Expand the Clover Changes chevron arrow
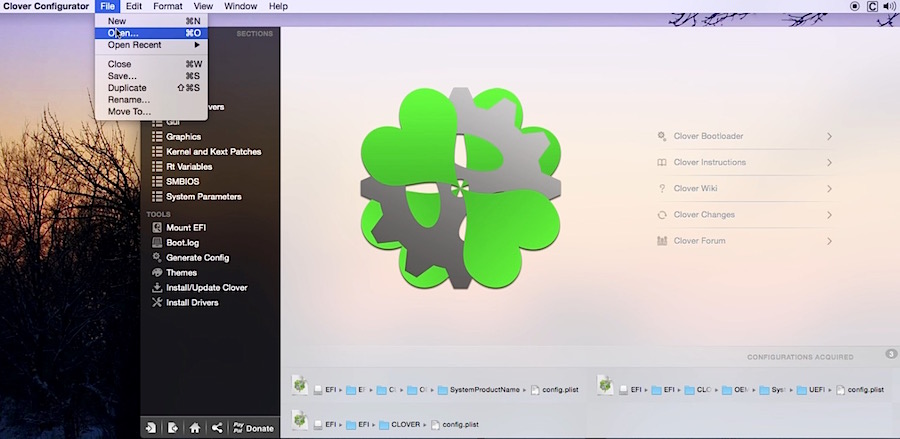The image size is (900, 439). tap(829, 215)
